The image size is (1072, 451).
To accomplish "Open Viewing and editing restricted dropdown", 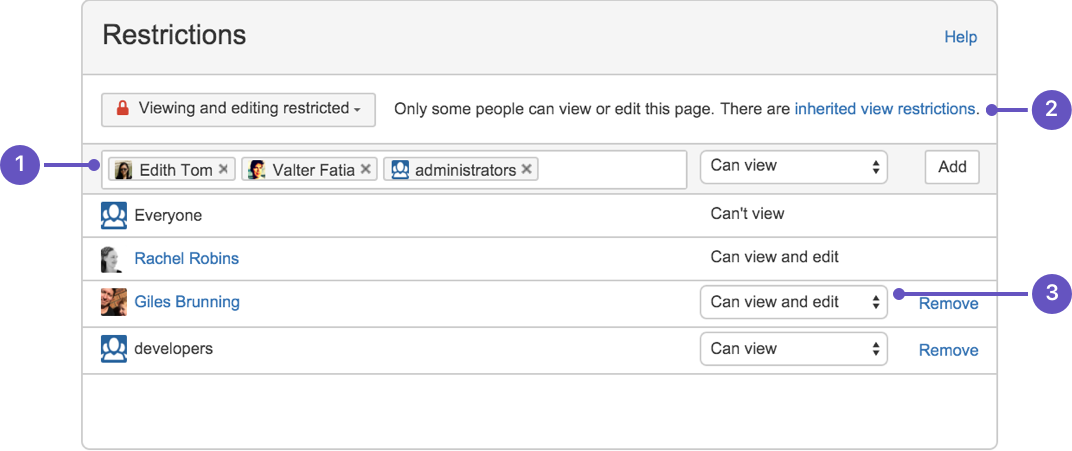I will point(239,109).
